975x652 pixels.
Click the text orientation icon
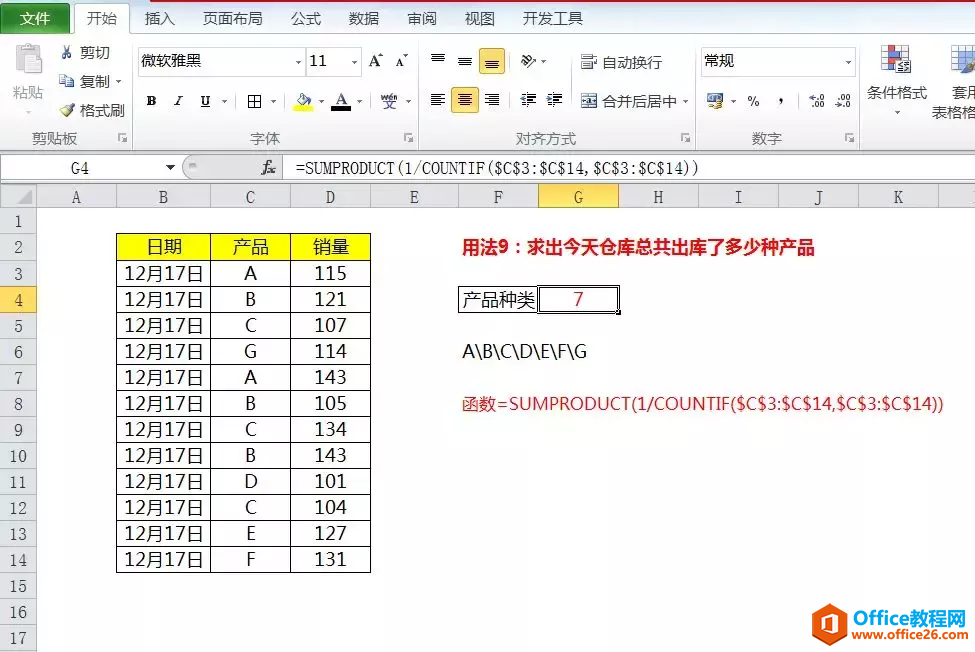[529, 61]
